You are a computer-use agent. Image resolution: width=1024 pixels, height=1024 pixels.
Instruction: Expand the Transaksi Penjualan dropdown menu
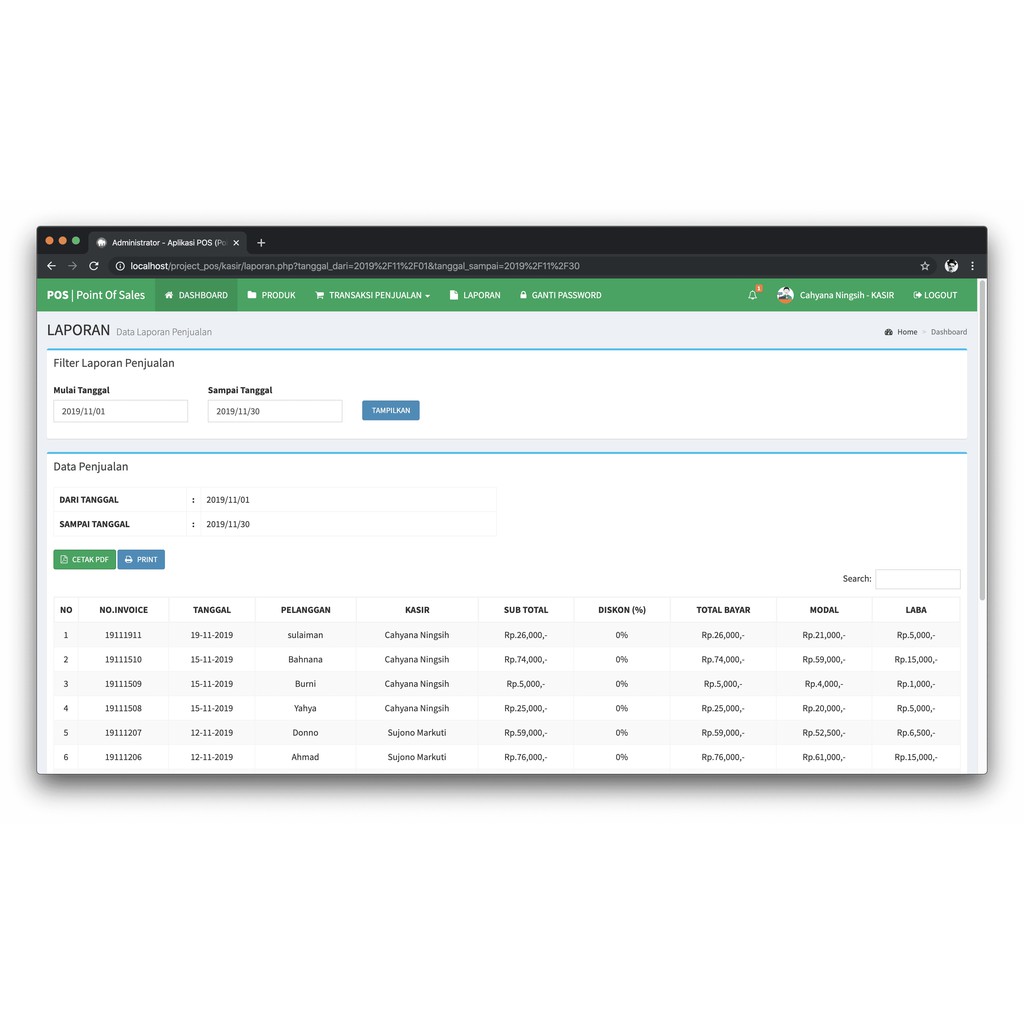coord(372,295)
